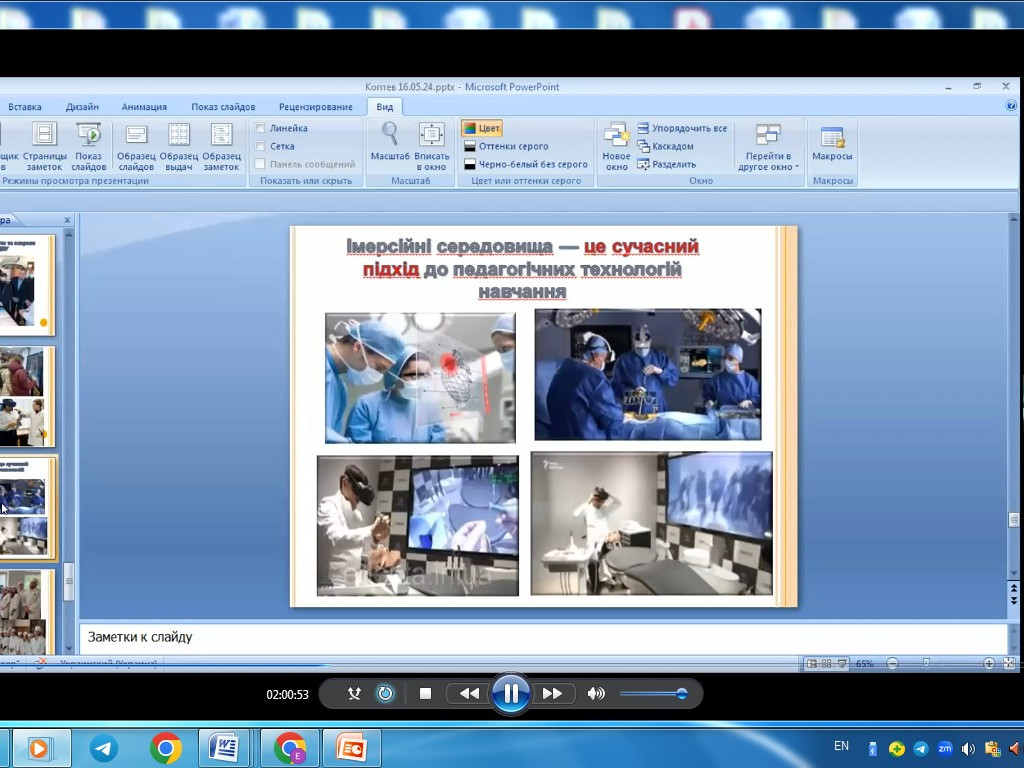Select the operating room surgery picture
Viewport: 1024px width, 768px height.
pos(648,375)
